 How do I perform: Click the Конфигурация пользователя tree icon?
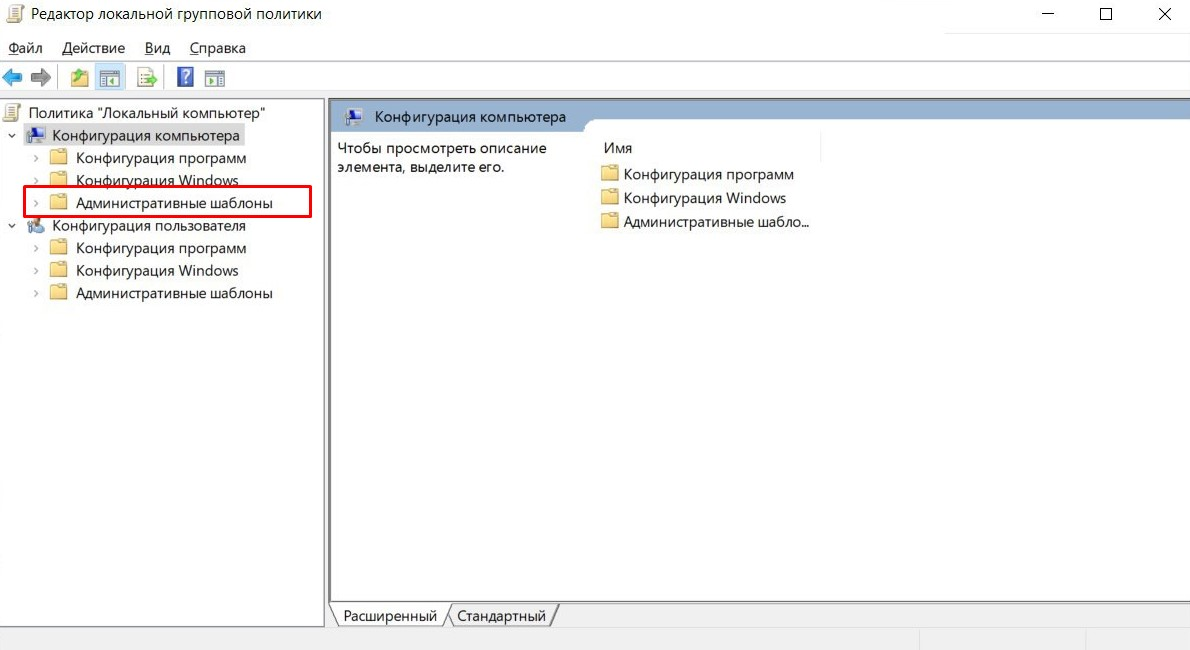point(36,226)
